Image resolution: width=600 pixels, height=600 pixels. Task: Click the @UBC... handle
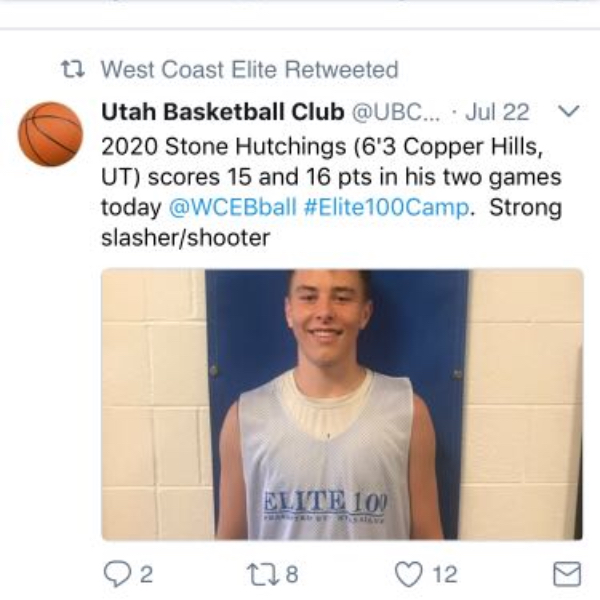tap(396, 112)
